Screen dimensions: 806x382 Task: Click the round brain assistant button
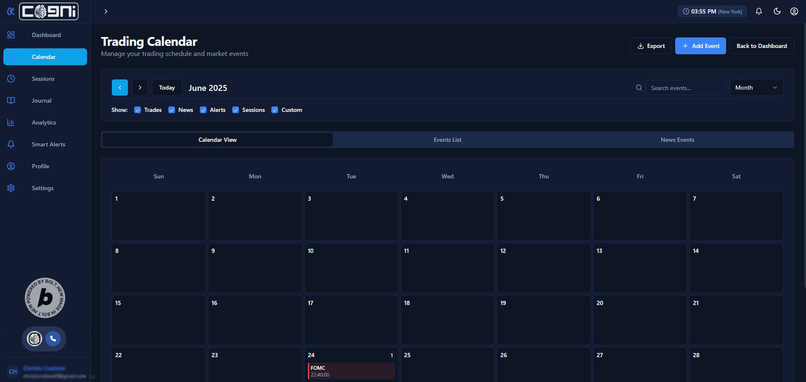click(34, 339)
